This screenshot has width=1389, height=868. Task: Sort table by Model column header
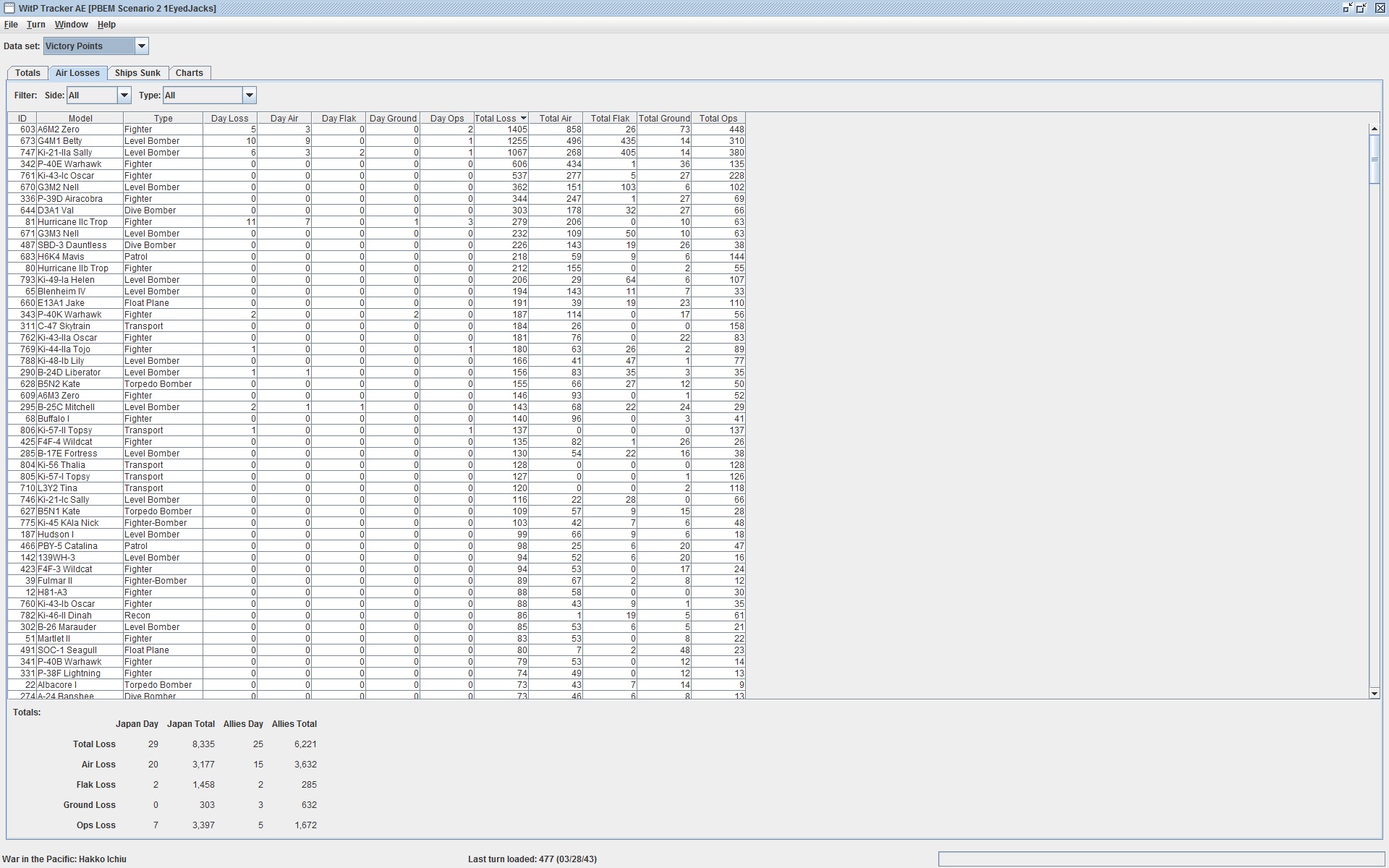pyautogui.click(x=80, y=119)
